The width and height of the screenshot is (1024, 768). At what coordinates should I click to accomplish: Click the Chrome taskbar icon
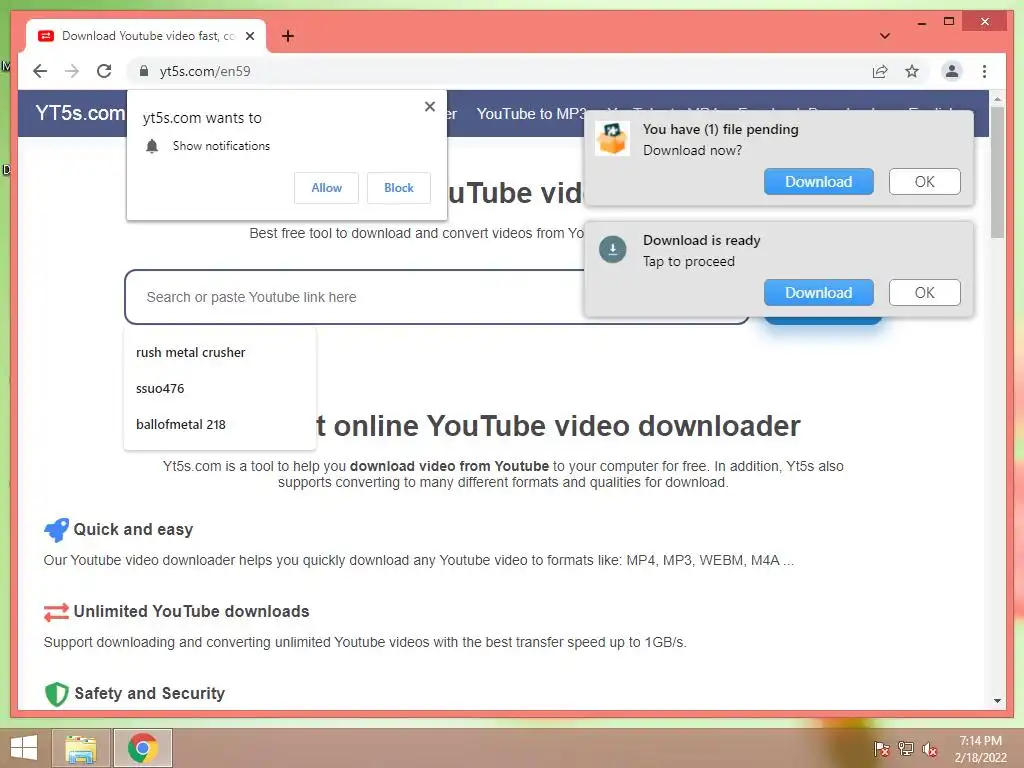point(142,748)
